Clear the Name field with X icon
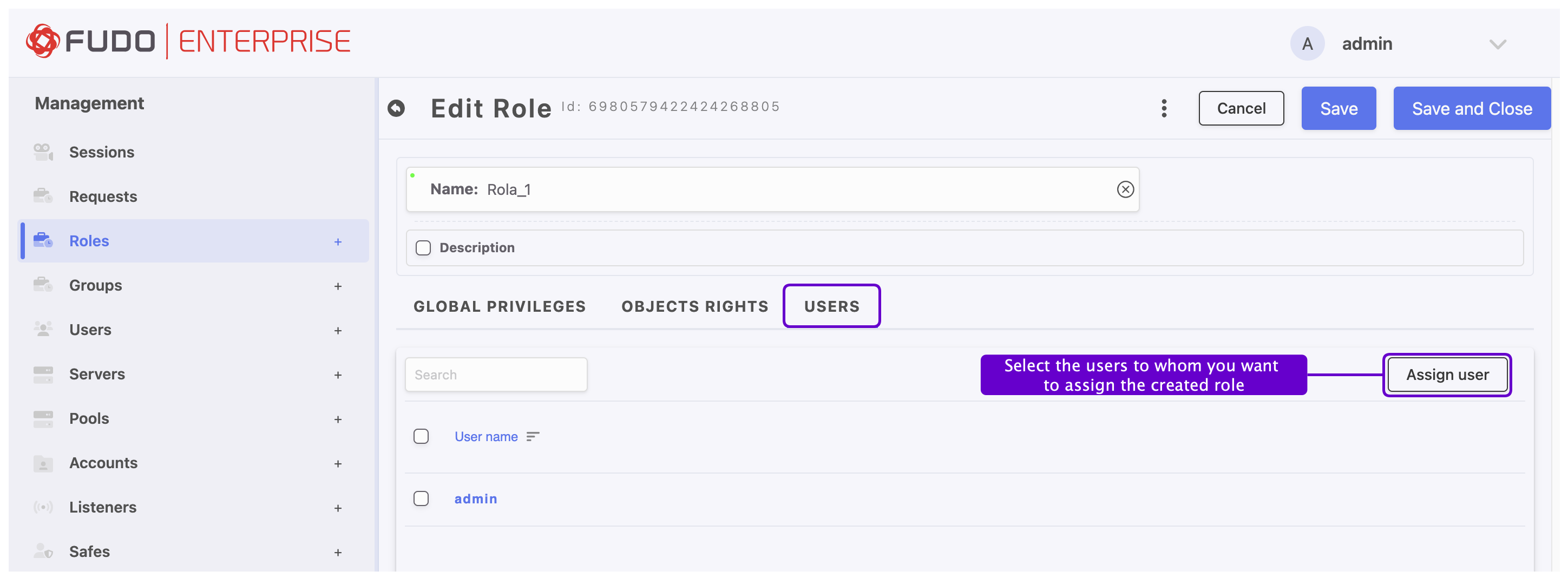This screenshot has width=1568, height=584. click(x=1124, y=189)
